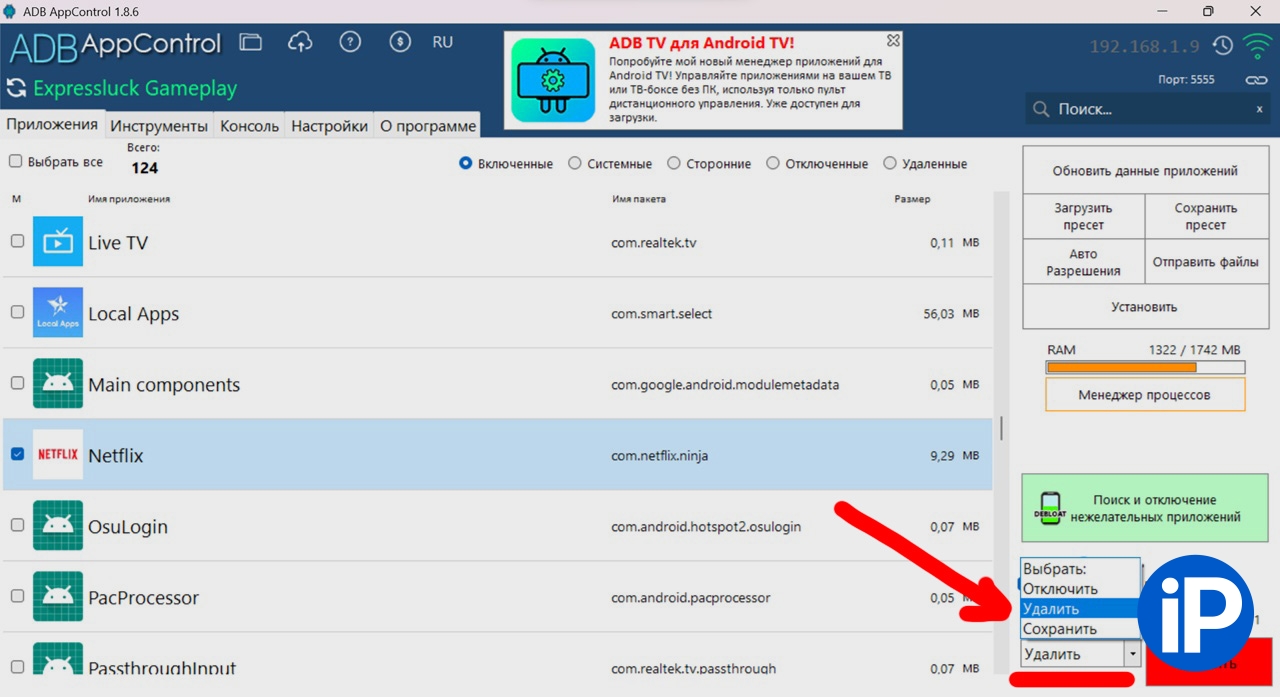Click the Live TV app icon
This screenshot has width=1280, height=697.
click(x=58, y=241)
